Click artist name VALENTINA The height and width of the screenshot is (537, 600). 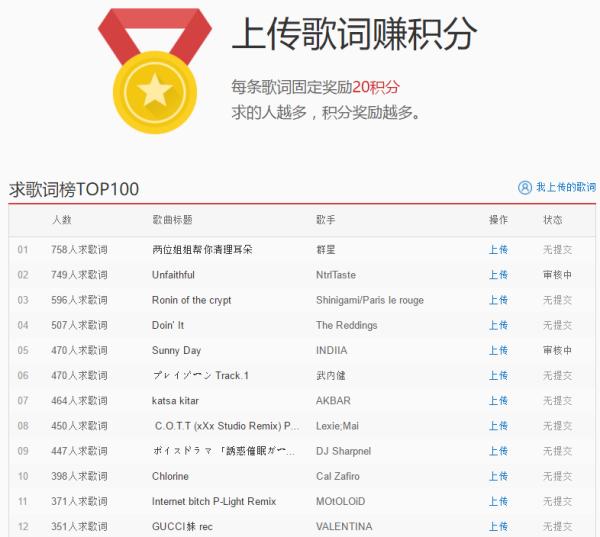(344, 527)
